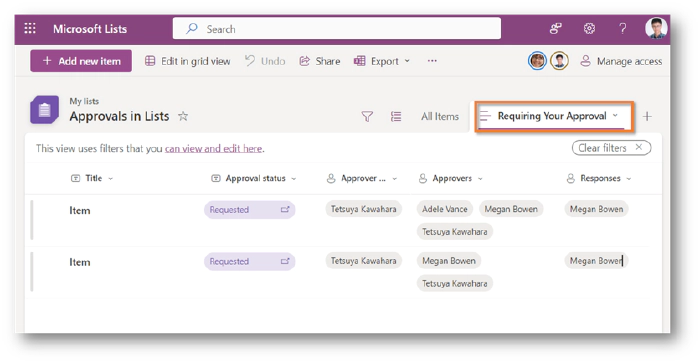This screenshot has height=363, width=700.
Task: Click Megan Bowen in second row Responses
Action: (x=596, y=261)
